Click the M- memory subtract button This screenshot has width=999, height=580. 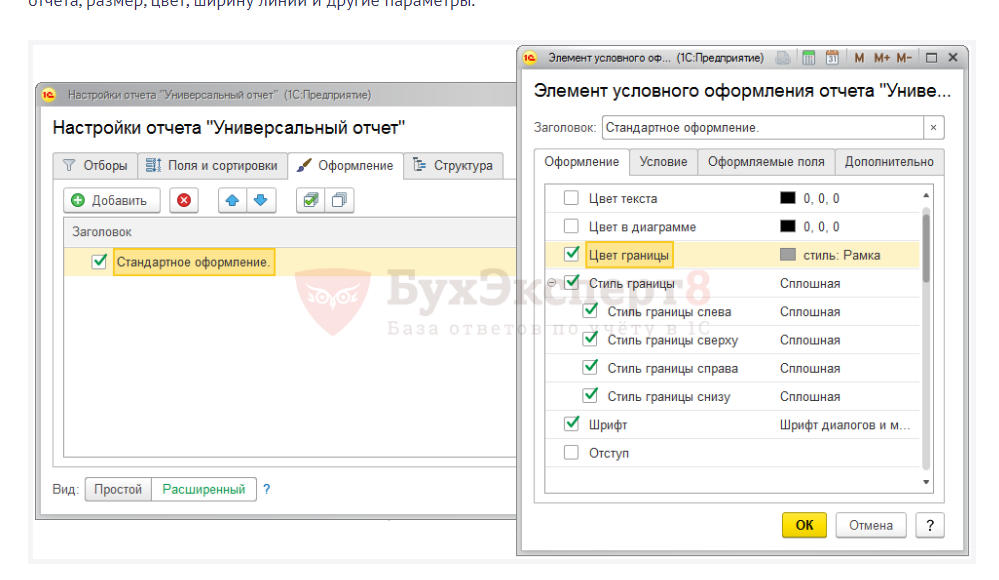click(x=904, y=58)
